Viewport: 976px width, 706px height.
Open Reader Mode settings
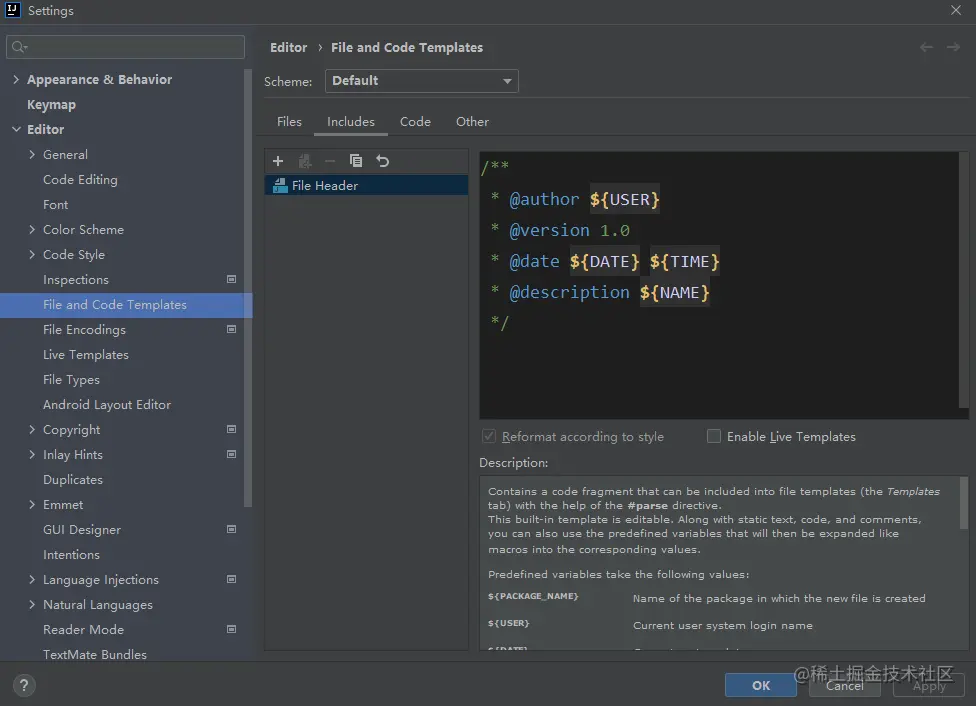(83, 629)
